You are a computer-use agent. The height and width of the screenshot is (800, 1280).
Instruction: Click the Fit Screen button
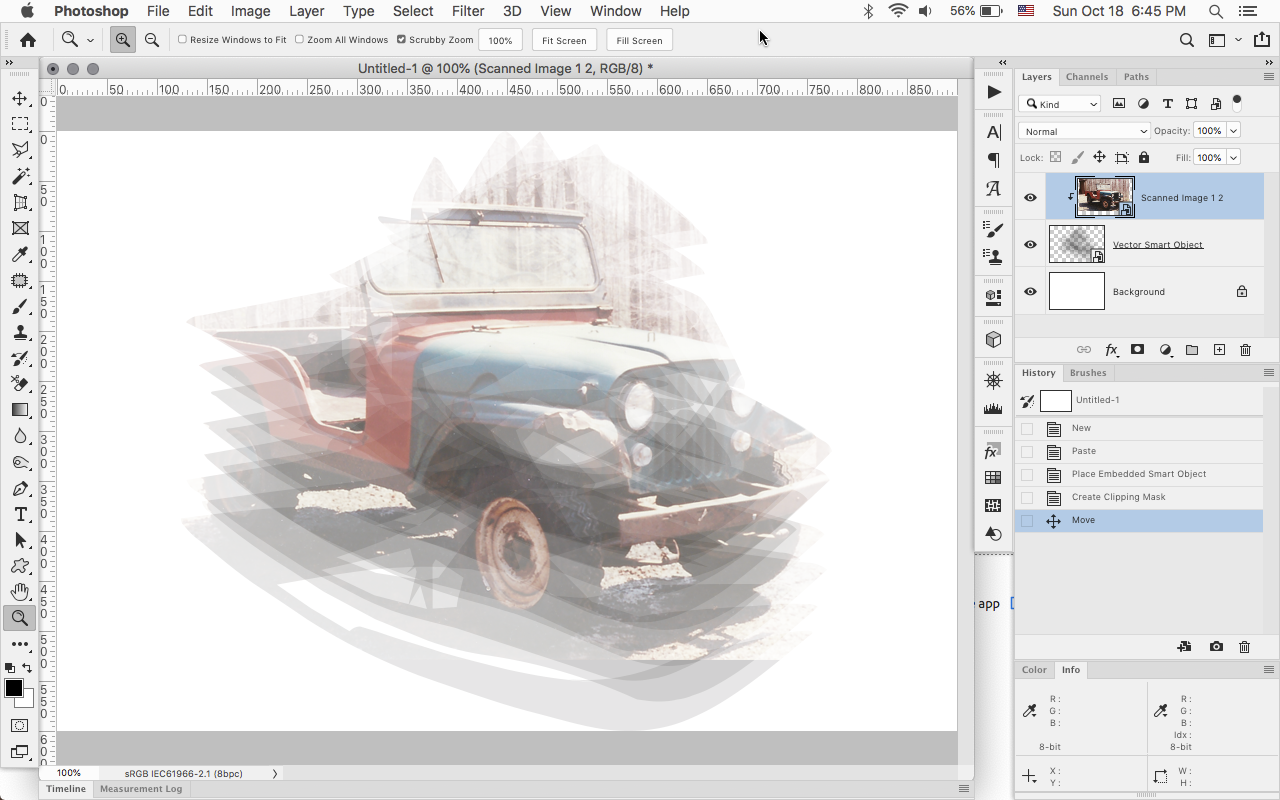pos(563,40)
